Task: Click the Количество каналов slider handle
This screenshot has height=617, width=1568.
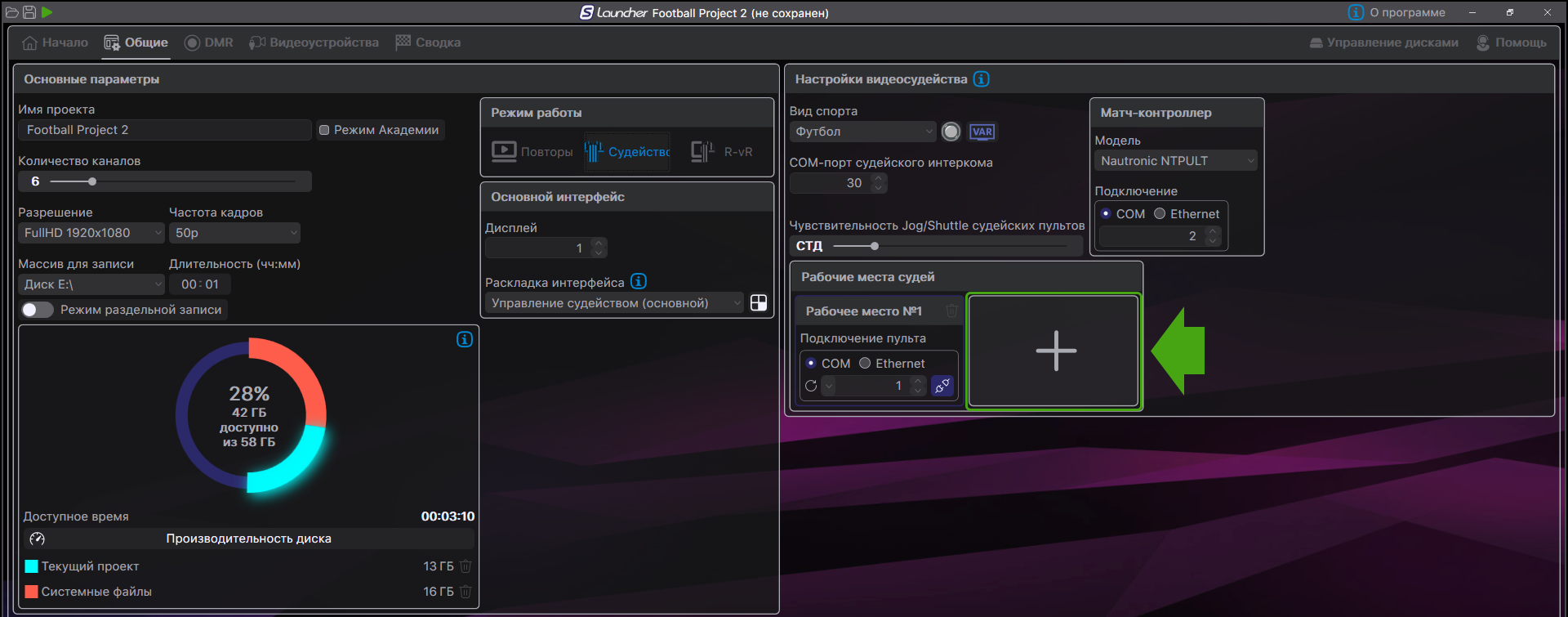Action: click(92, 181)
